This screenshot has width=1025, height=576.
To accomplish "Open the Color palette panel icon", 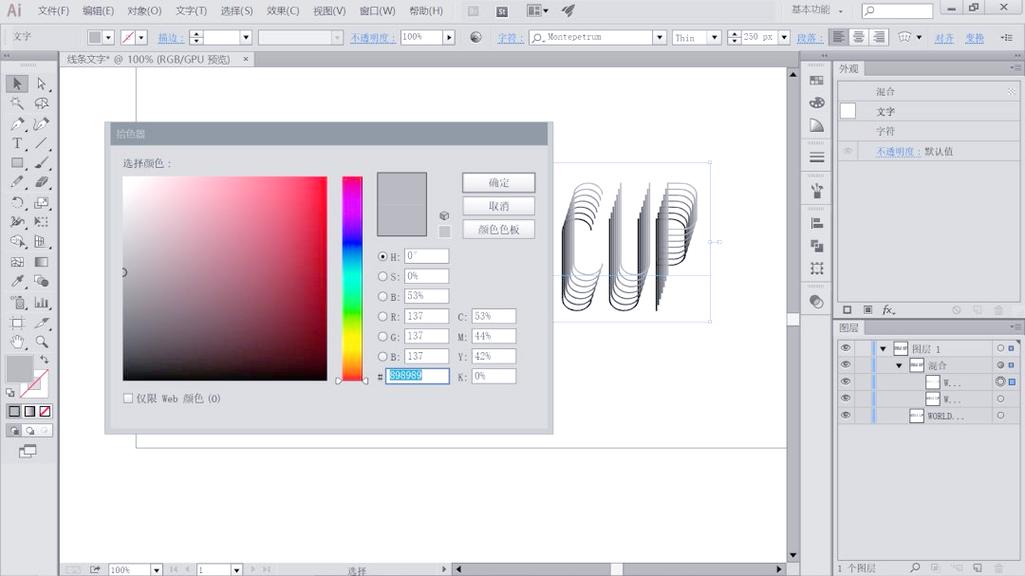I will 817,103.
